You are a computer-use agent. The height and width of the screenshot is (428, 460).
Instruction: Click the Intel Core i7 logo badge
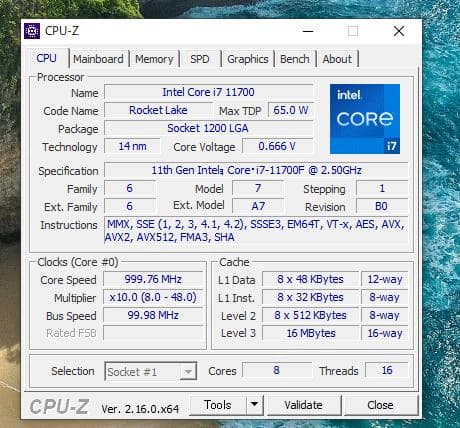click(365, 119)
